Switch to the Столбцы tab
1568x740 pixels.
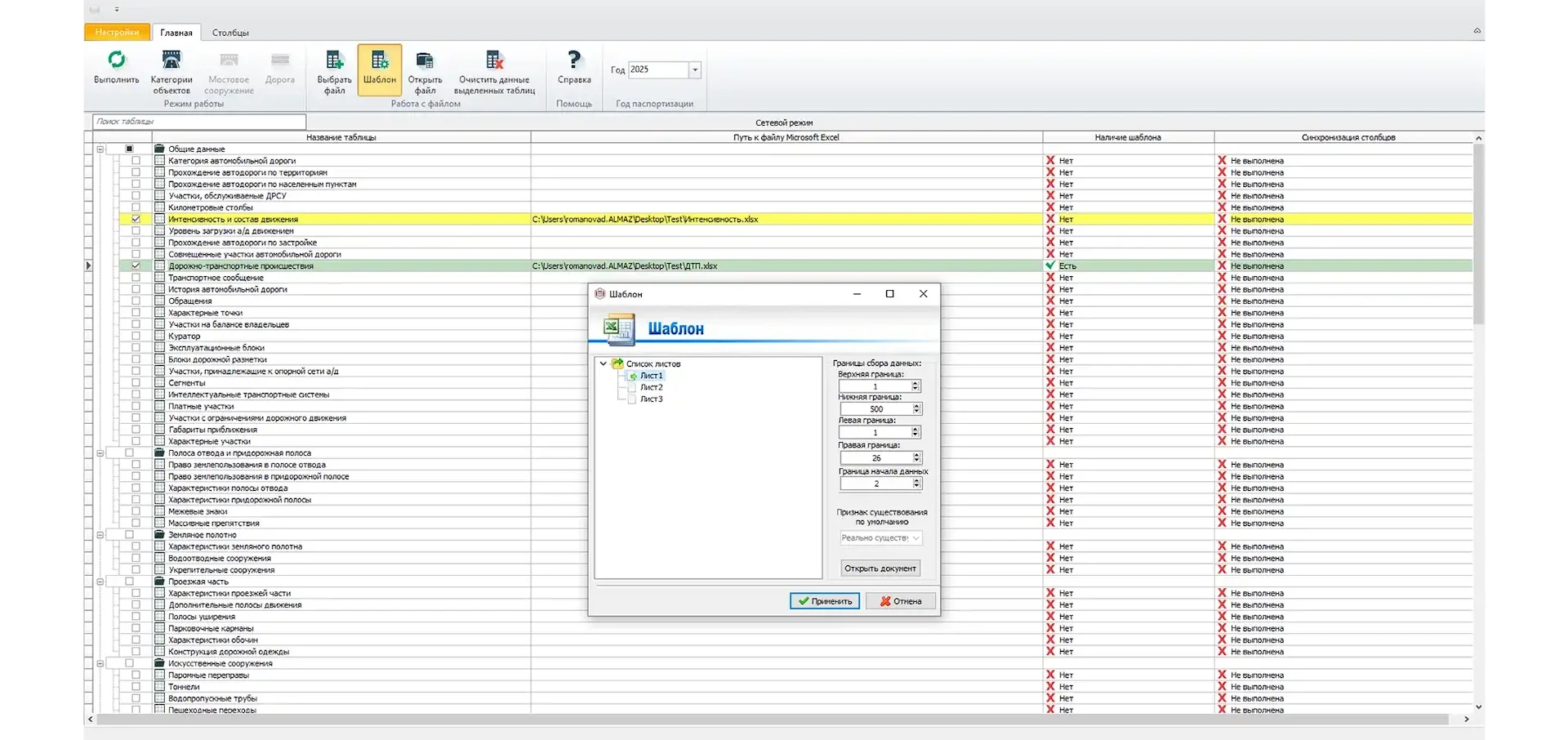tap(230, 33)
